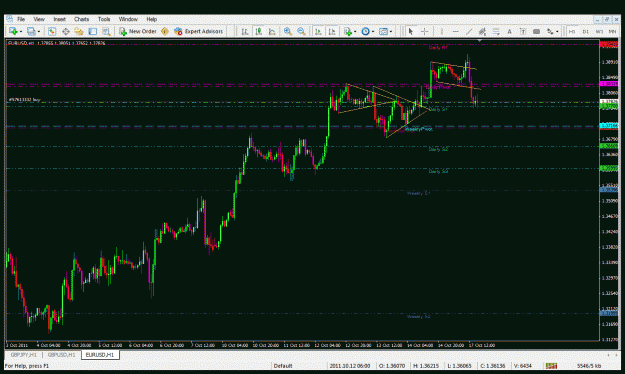Open the File menu
This screenshot has width=625, height=374.
[21, 19]
